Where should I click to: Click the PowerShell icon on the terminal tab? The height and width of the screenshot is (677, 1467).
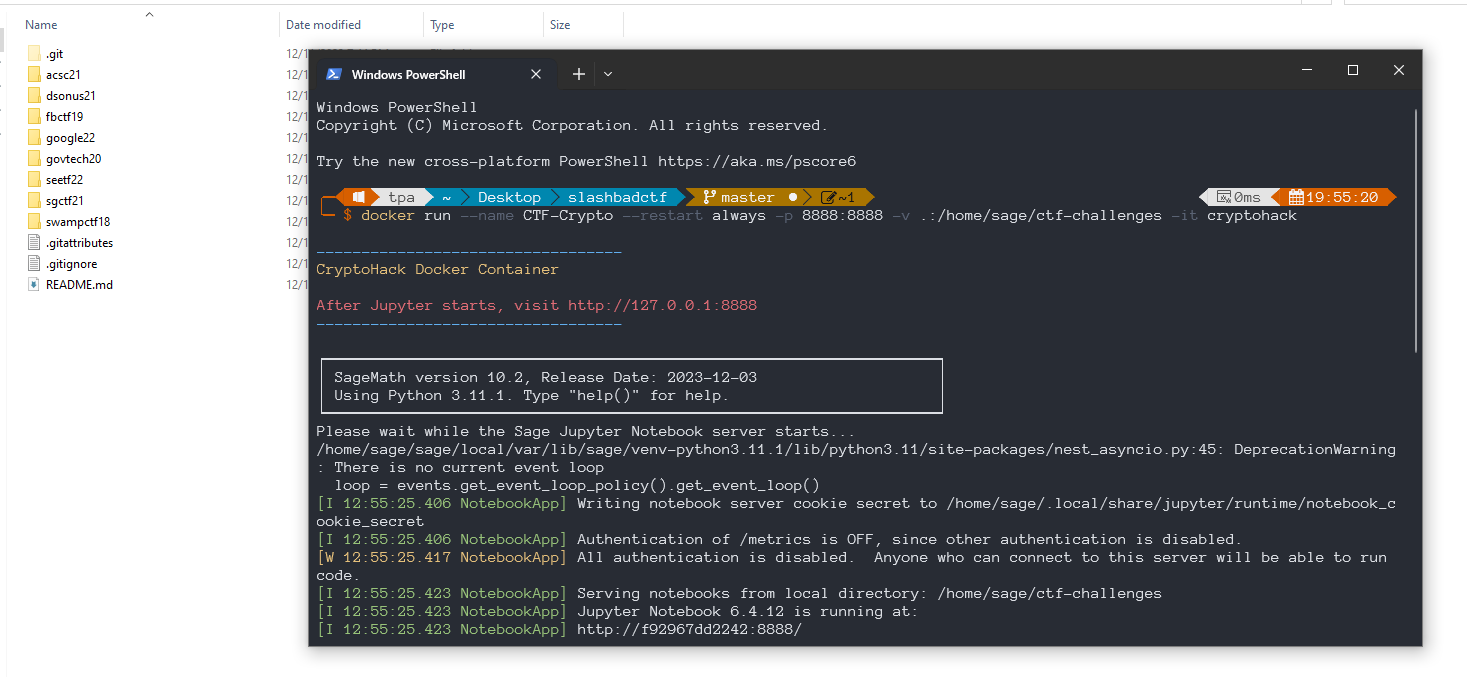point(334,74)
